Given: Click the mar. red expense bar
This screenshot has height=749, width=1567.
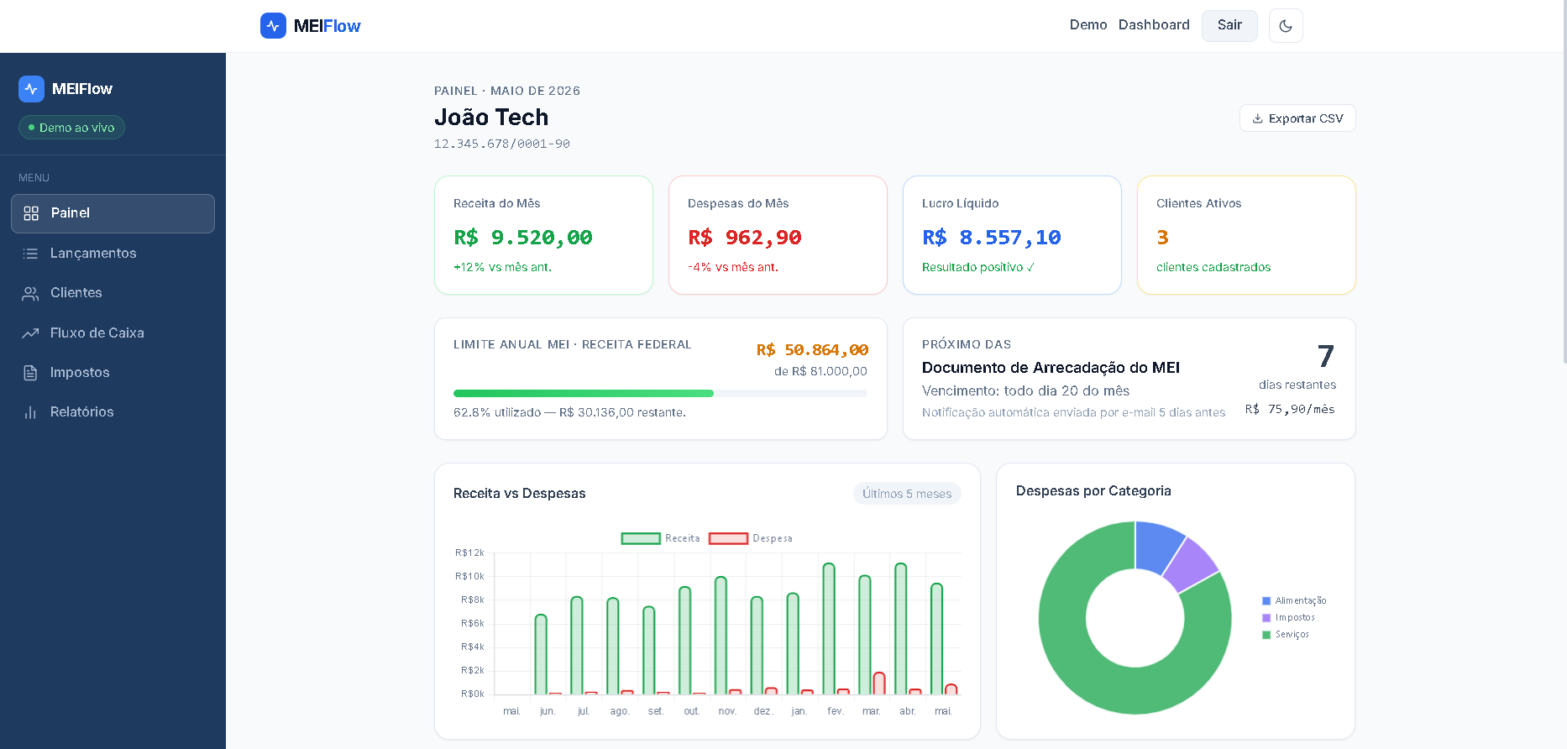Looking at the screenshot, I should [x=879, y=684].
